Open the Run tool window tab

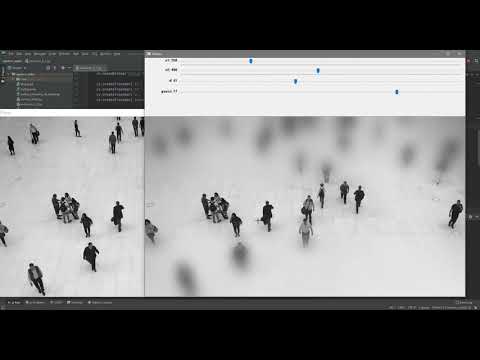(x=14, y=302)
